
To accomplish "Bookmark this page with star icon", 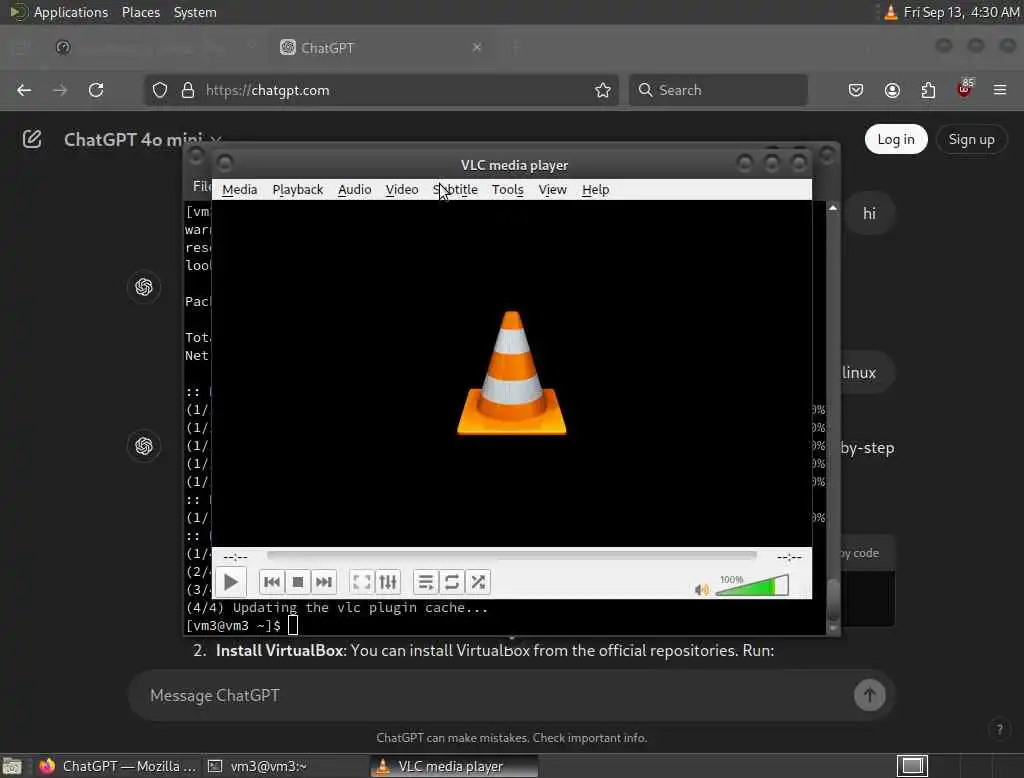I will click(603, 90).
